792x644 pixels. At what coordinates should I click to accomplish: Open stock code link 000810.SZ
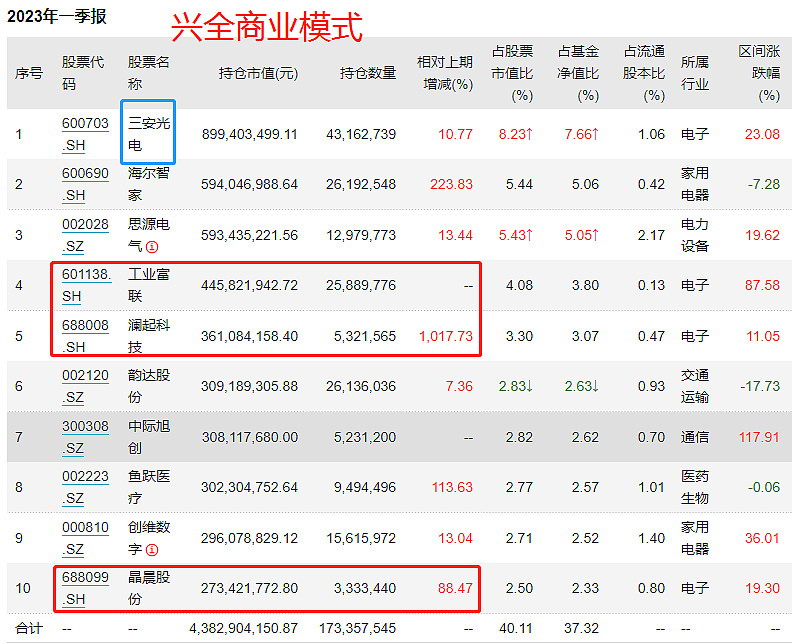tap(85, 538)
